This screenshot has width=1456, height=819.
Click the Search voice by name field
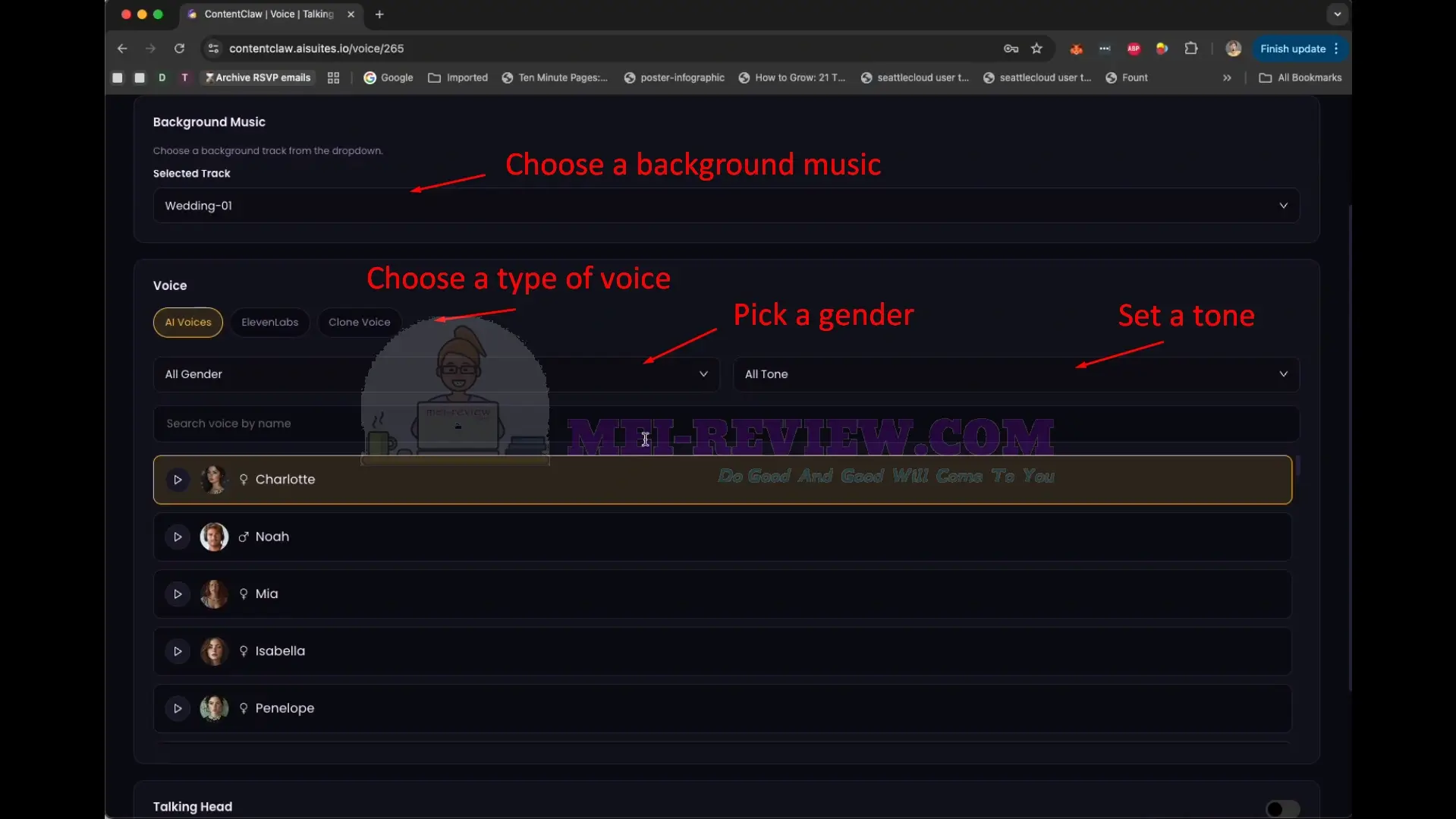point(726,424)
